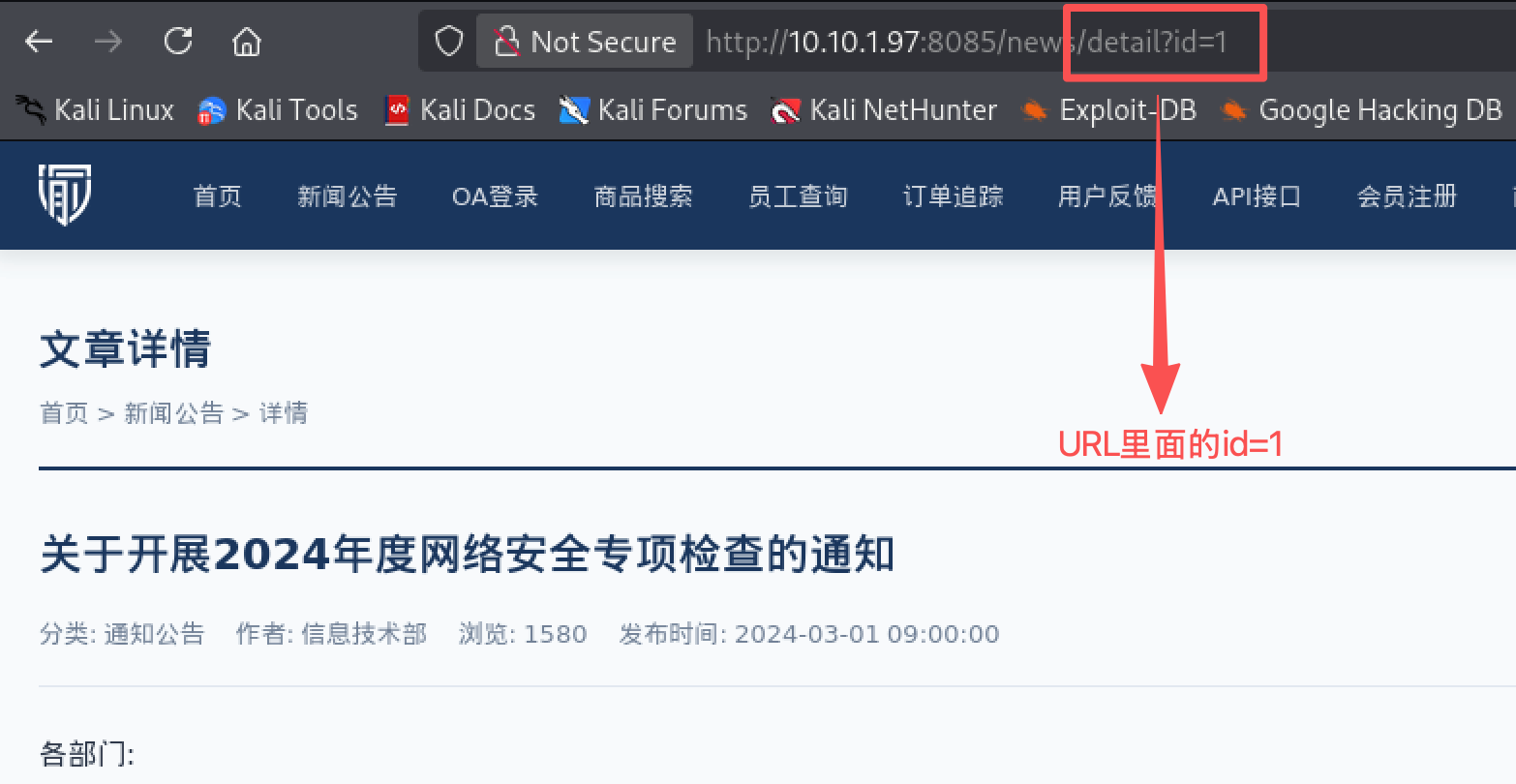This screenshot has height=784, width=1516.
Task: Open 员工查询 navigation item
Action: 798,196
